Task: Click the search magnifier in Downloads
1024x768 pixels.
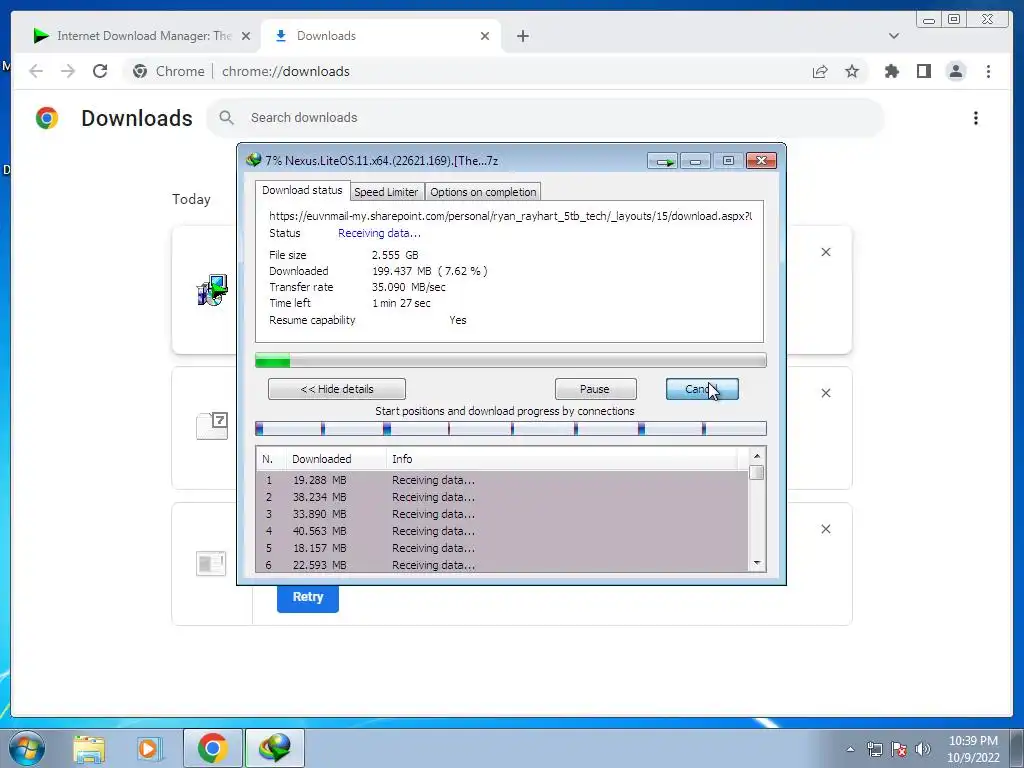Action: click(227, 118)
